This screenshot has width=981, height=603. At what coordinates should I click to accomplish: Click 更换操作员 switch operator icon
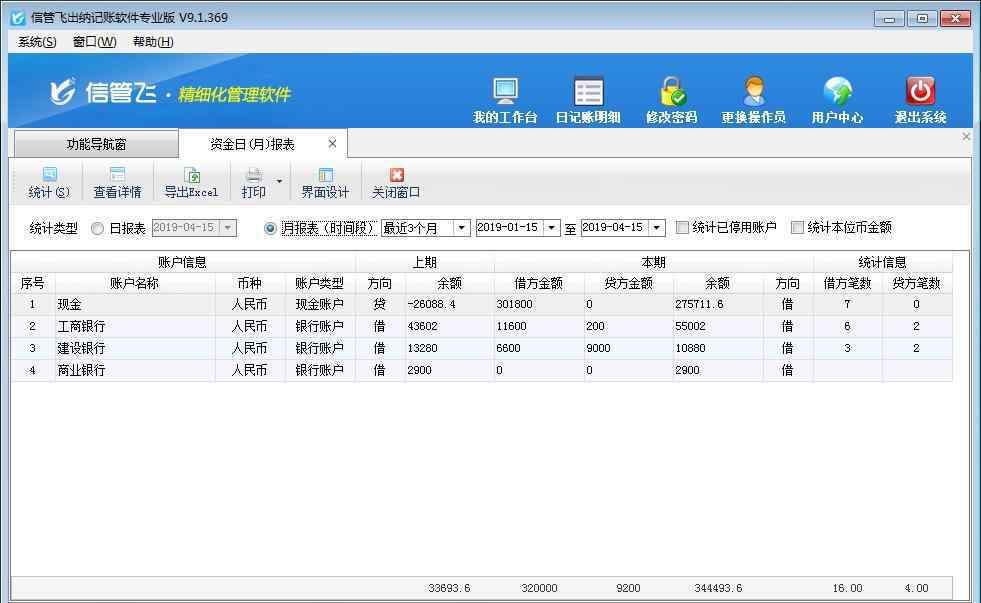(x=753, y=99)
